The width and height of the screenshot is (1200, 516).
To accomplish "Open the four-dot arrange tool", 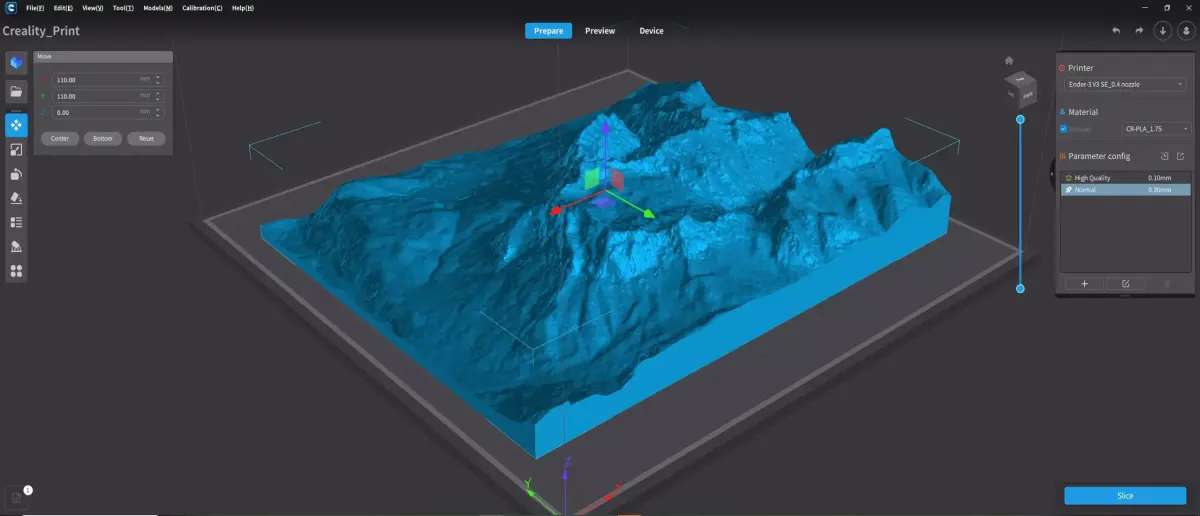I will 16,270.
